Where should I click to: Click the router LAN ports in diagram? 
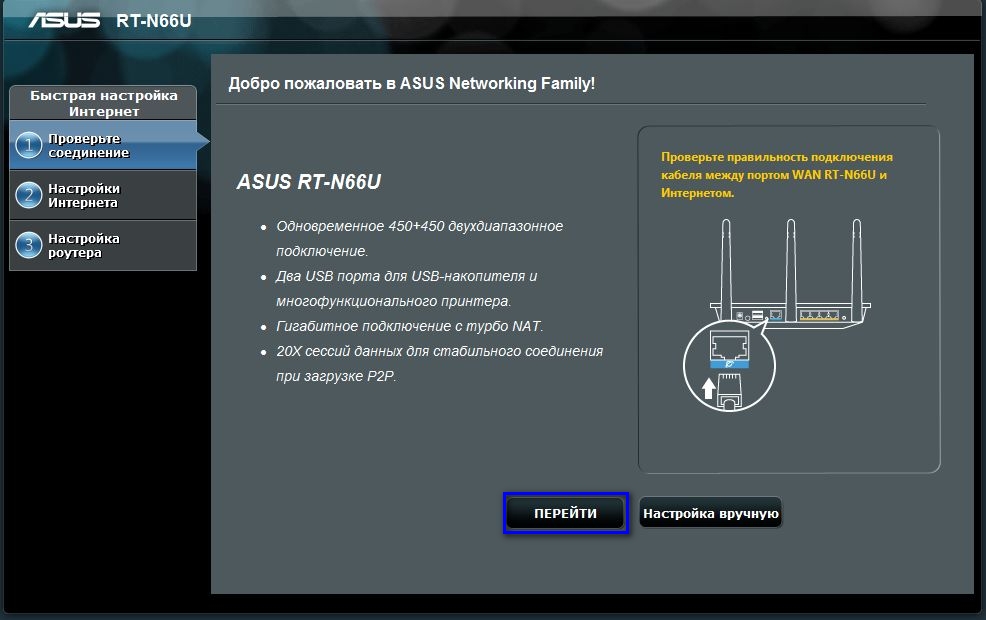pos(819,314)
